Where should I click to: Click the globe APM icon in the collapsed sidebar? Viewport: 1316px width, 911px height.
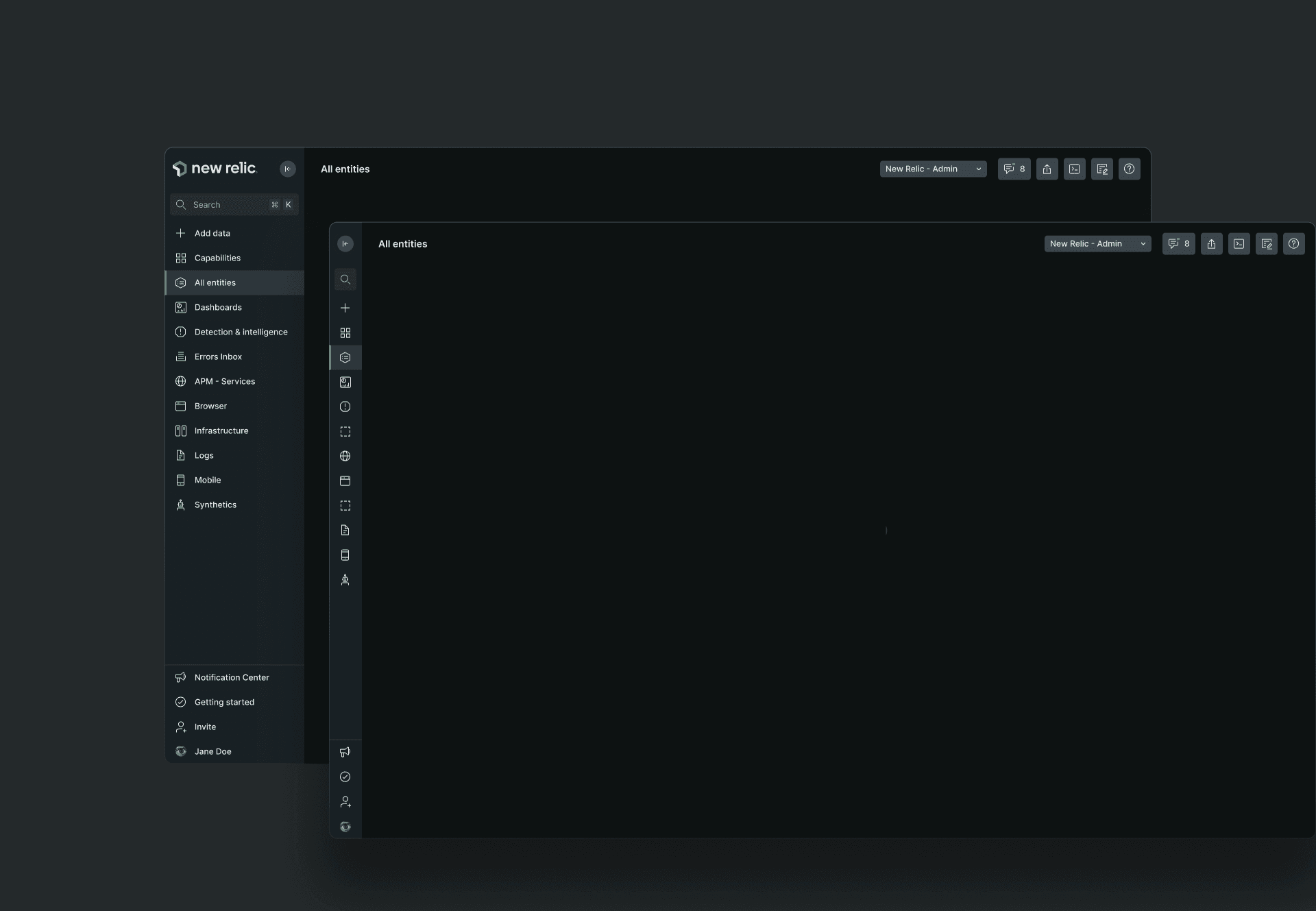(x=345, y=457)
